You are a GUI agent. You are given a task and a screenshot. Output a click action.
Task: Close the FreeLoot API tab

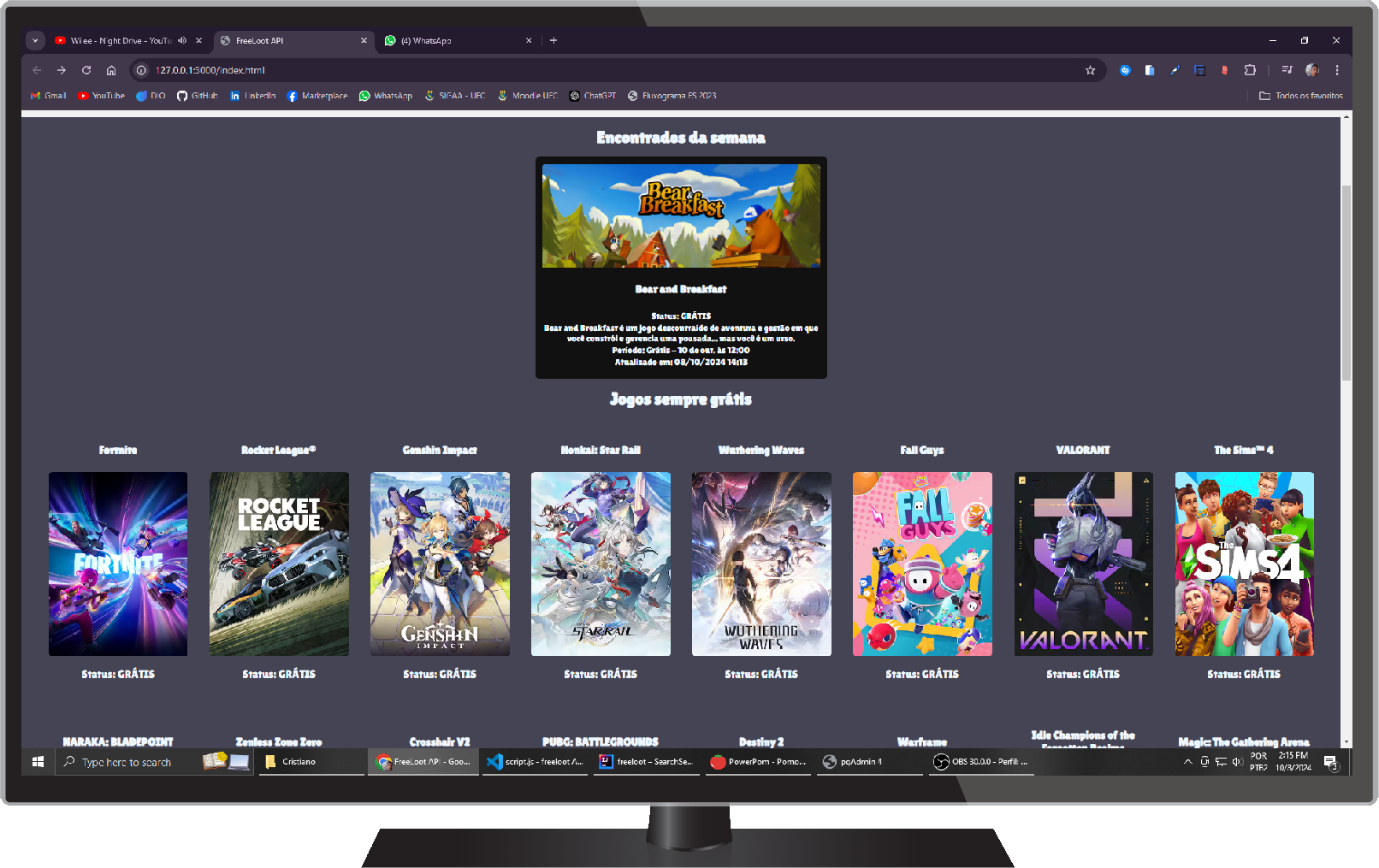[x=364, y=40]
